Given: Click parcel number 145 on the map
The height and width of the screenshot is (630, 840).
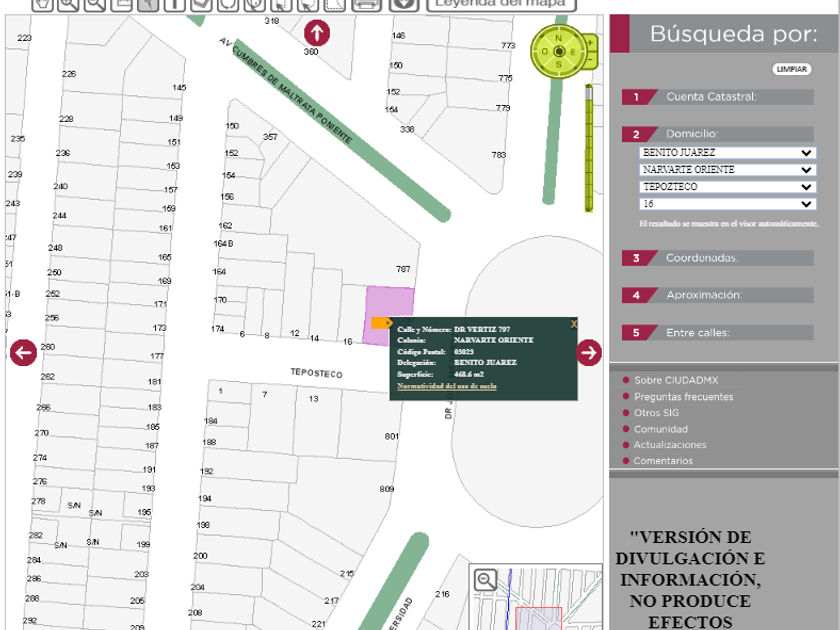Looking at the screenshot, I should [x=179, y=87].
